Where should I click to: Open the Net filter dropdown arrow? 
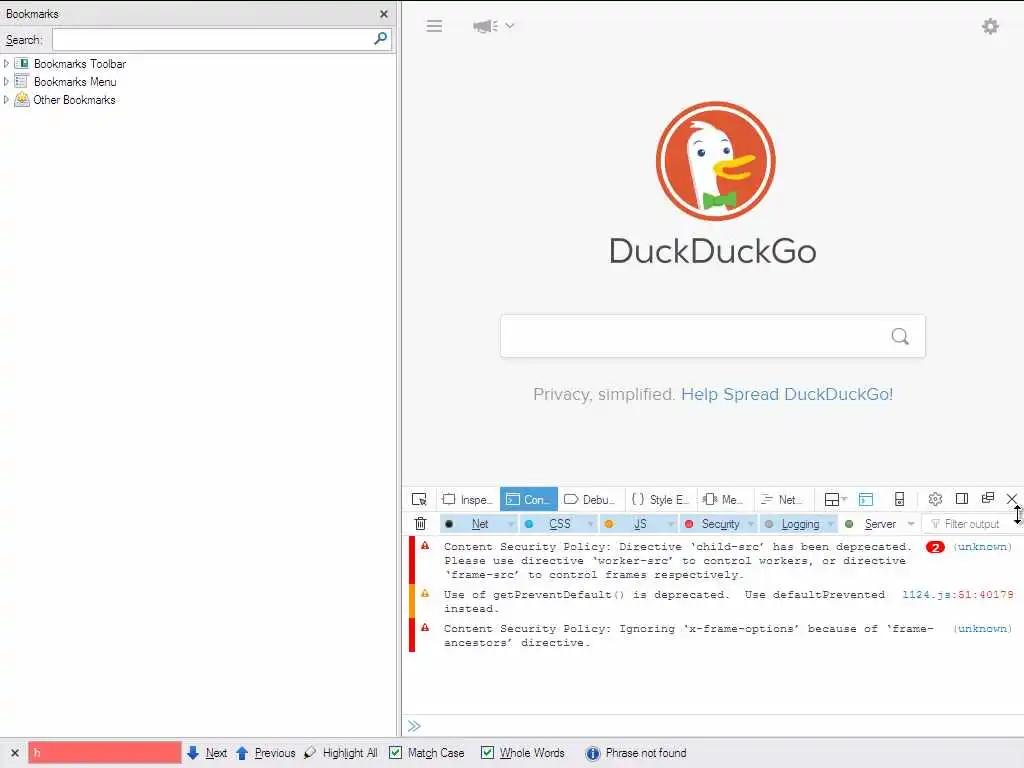tap(511, 524)
